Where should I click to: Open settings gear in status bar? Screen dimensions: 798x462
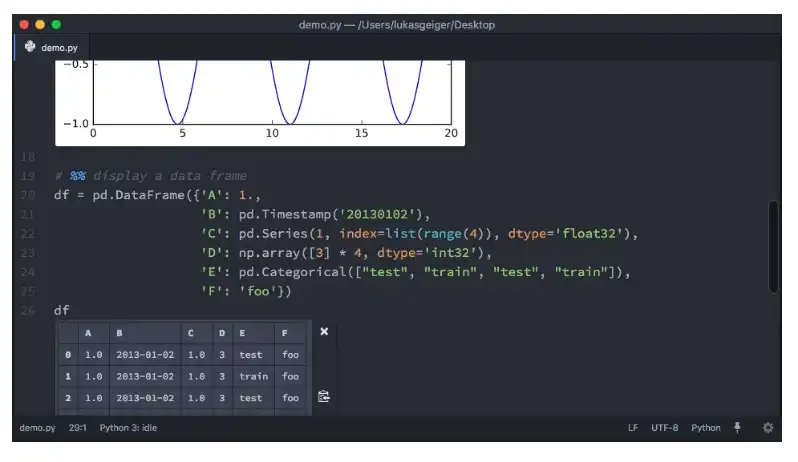click(x=768, y=428)
